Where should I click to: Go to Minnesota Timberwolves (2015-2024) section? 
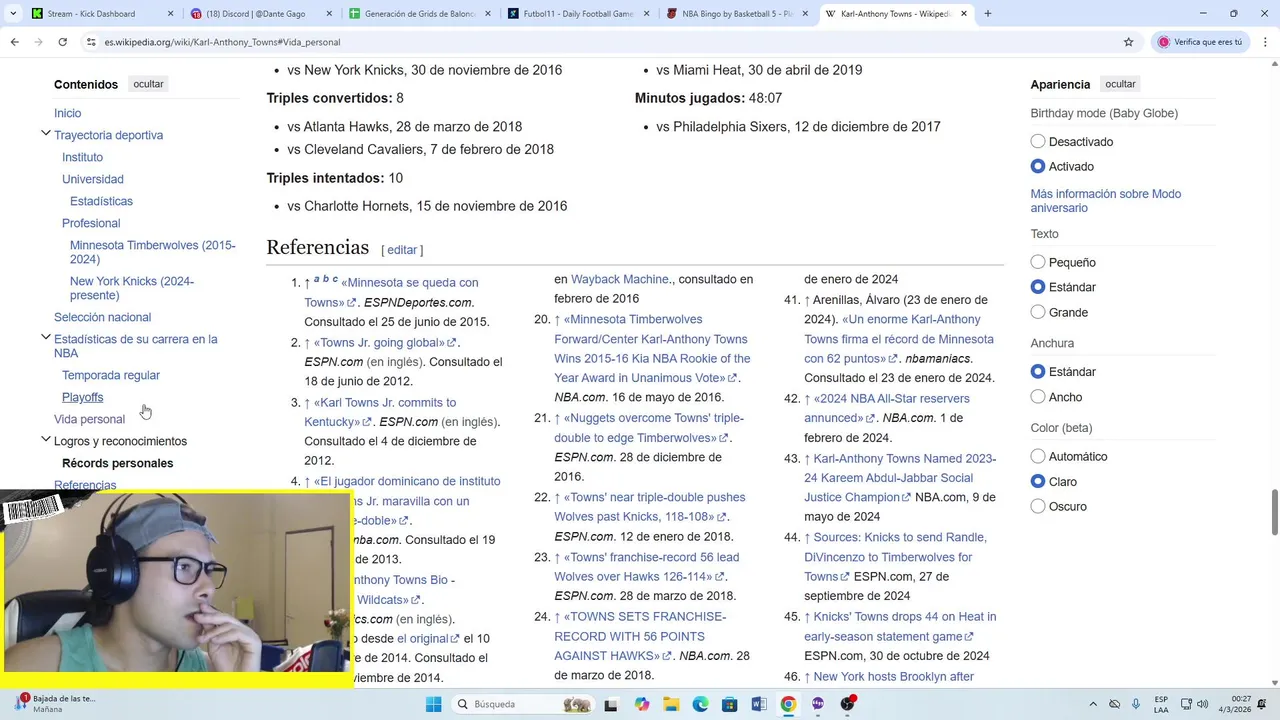pyautogui.click(x=153, y=252)
